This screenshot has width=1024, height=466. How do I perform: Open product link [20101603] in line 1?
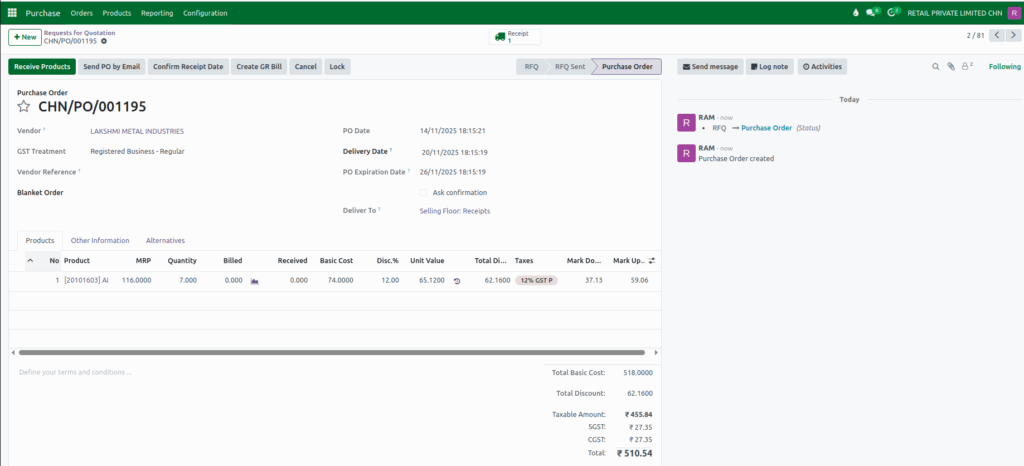86,281
